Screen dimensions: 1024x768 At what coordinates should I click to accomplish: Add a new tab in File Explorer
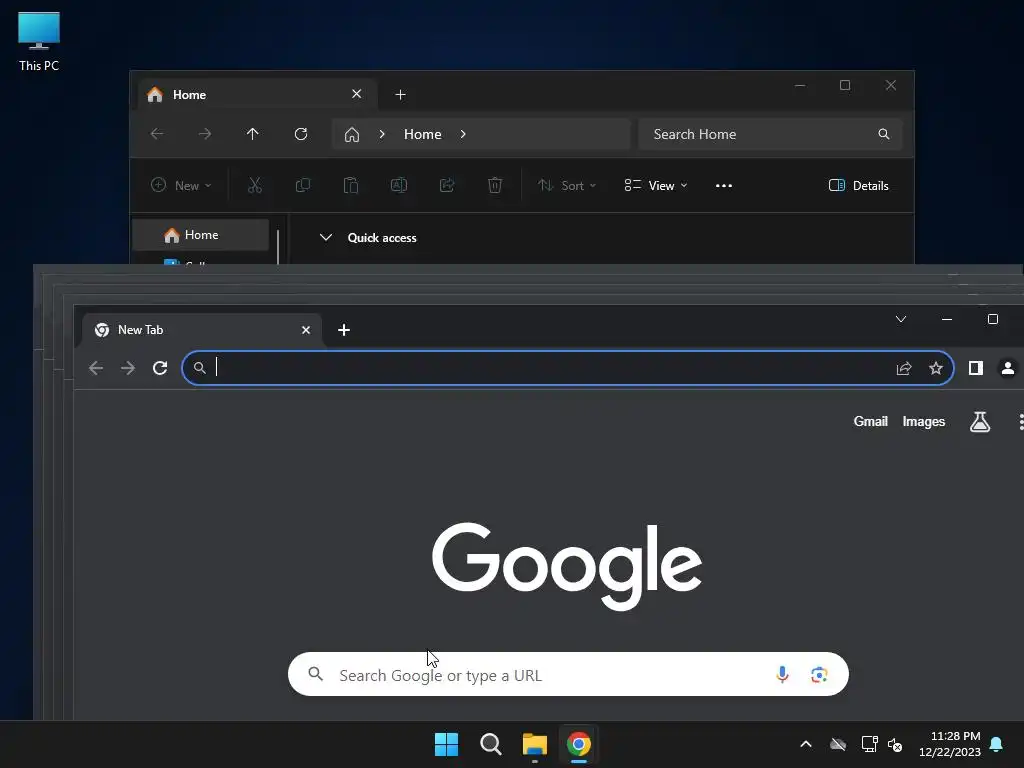(x=400, y=95)
